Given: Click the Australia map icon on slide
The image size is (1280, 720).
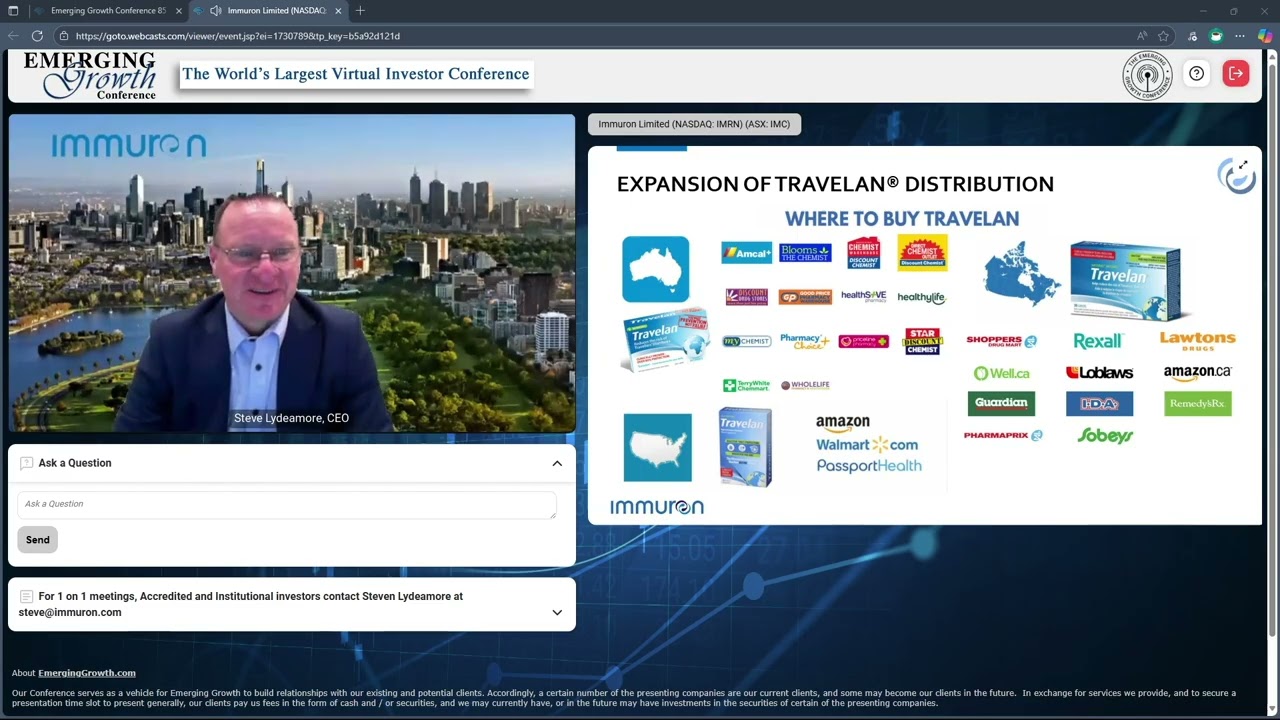Looking at the screenshot, I should point(655,269).
